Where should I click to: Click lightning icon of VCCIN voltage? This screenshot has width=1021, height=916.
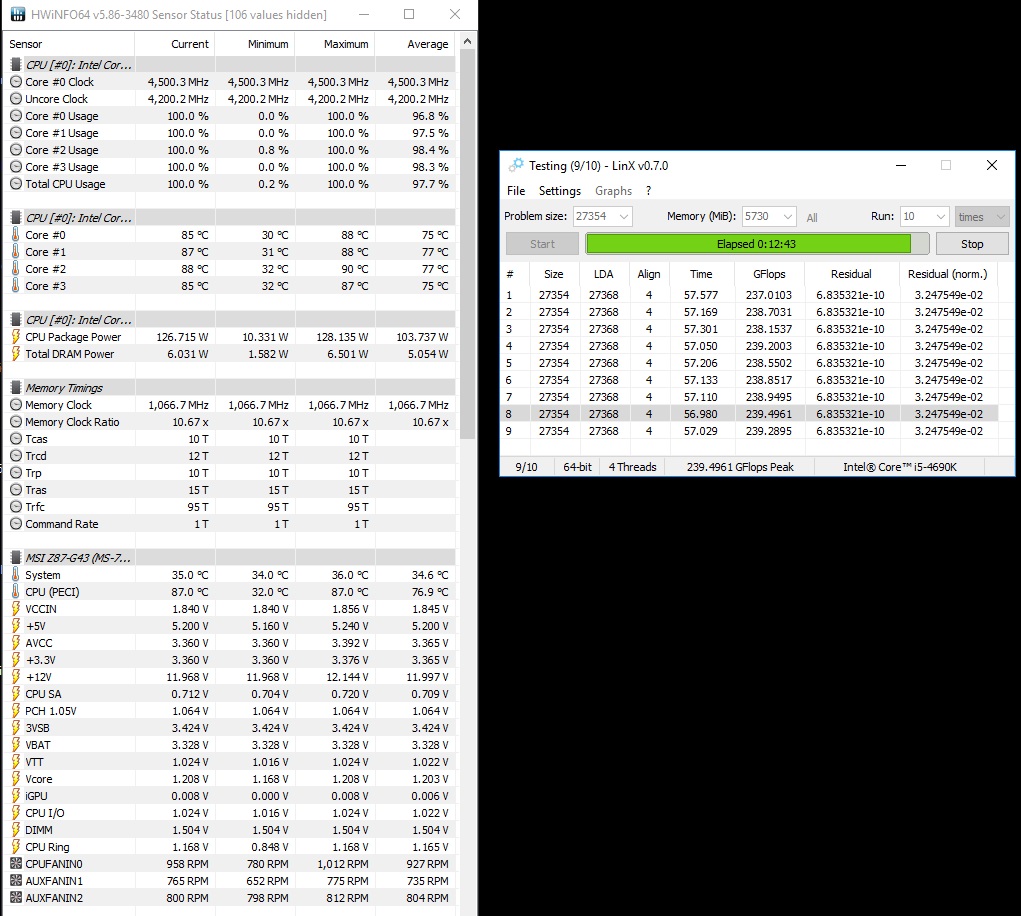coord(16,609)
